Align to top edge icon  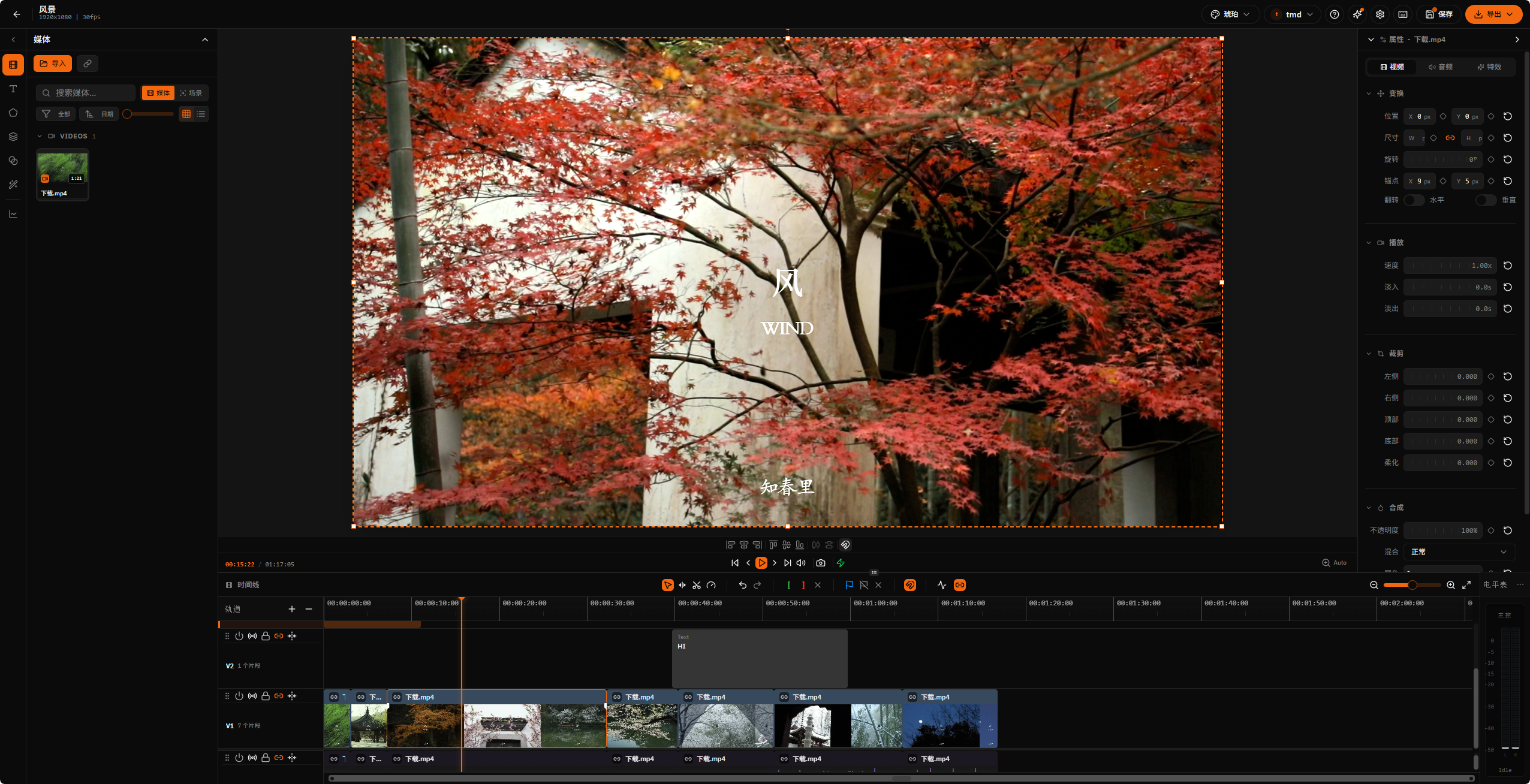point(773,545)
